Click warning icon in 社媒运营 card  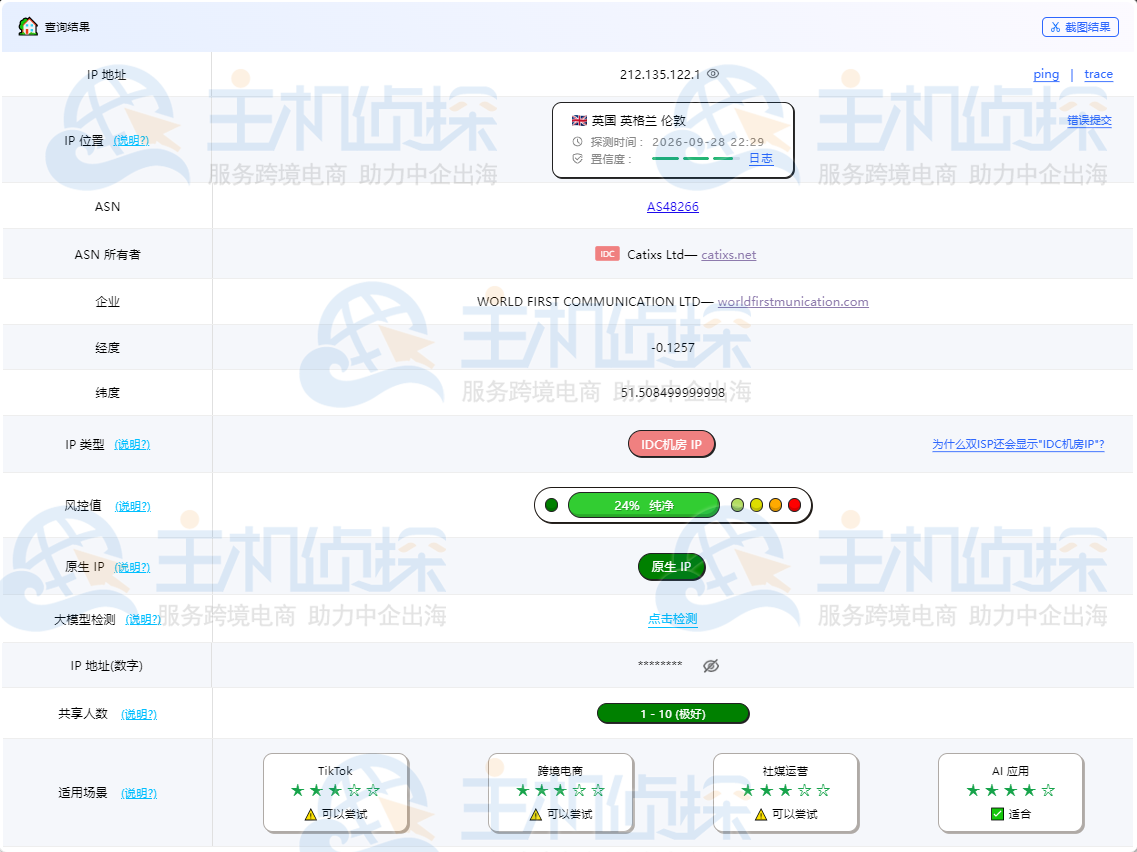[x=761, y=814]
